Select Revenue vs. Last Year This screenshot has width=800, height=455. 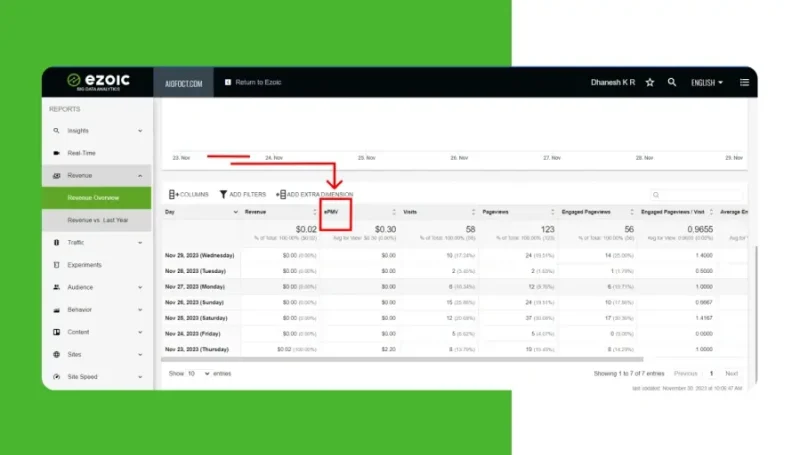point(96,220)
